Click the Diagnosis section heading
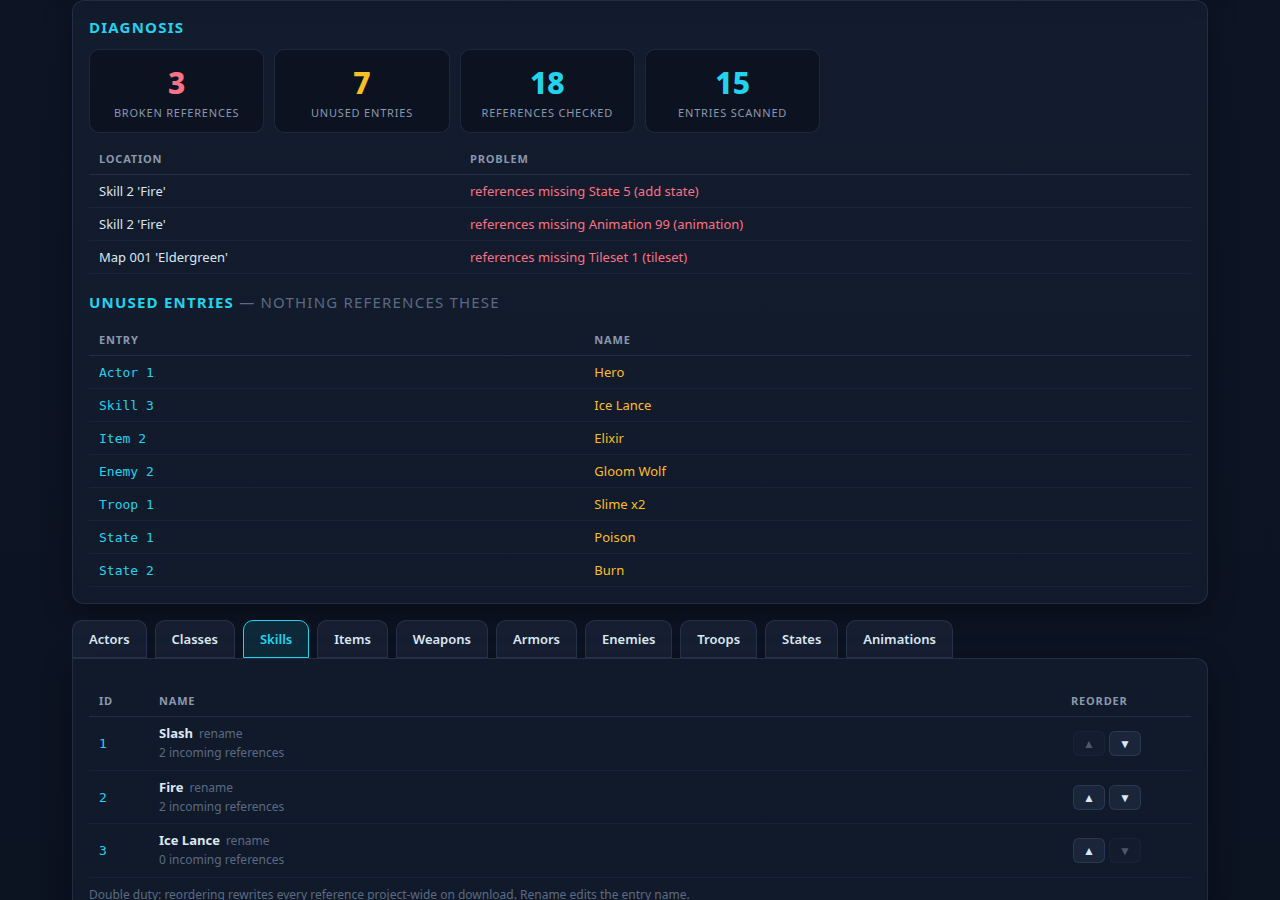The width and height of the screenshot is (1280, 900). (x=136, y=28)
